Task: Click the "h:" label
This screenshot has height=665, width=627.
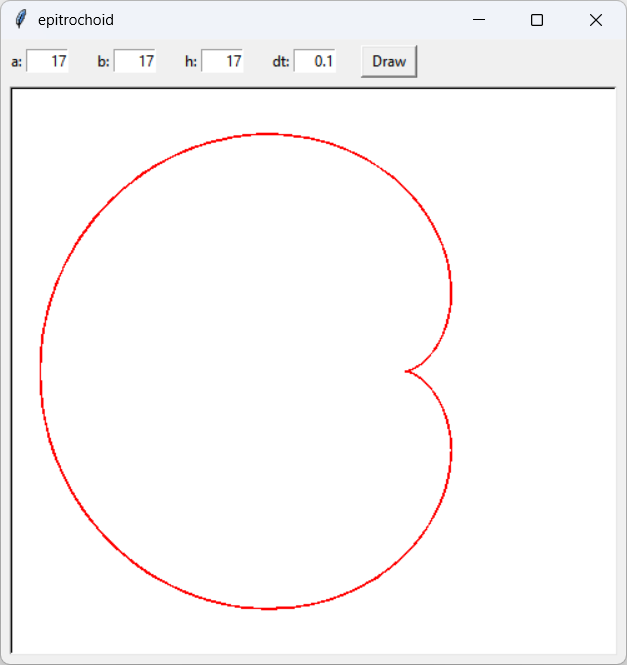Action: pos(191,62)
